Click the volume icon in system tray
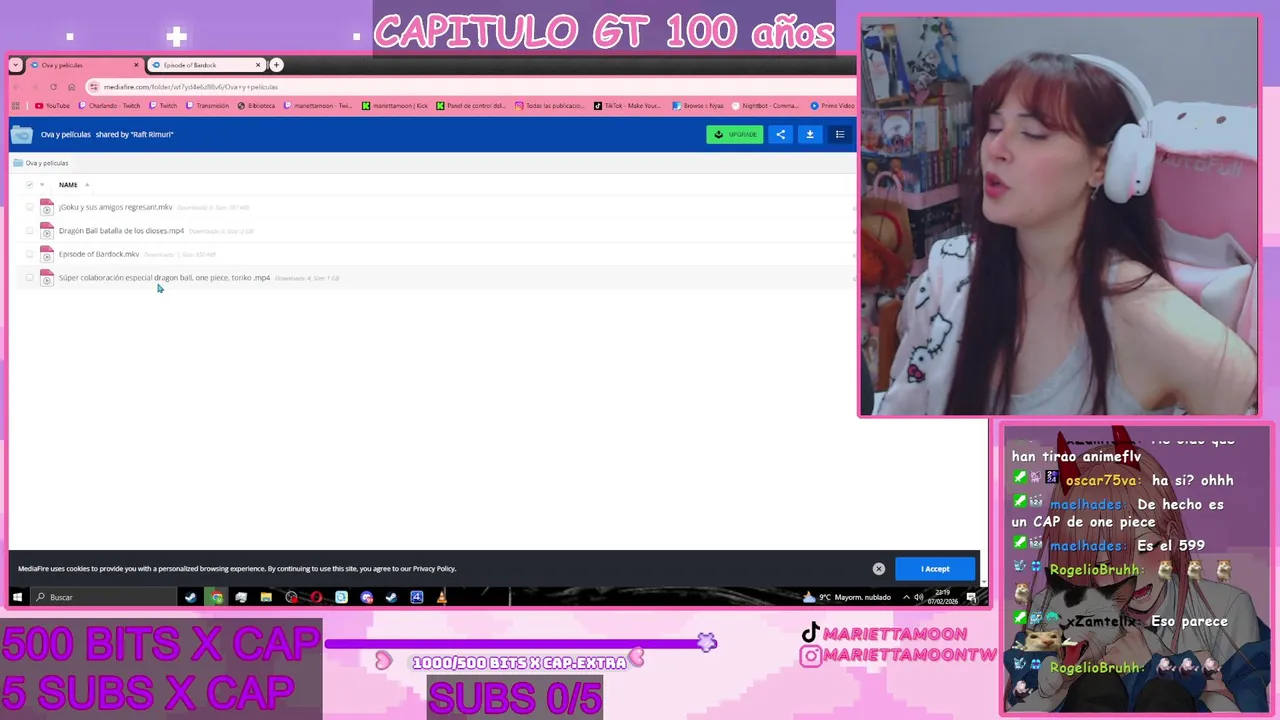Viewport: 1280px width, 720px height. click(919, 597)
